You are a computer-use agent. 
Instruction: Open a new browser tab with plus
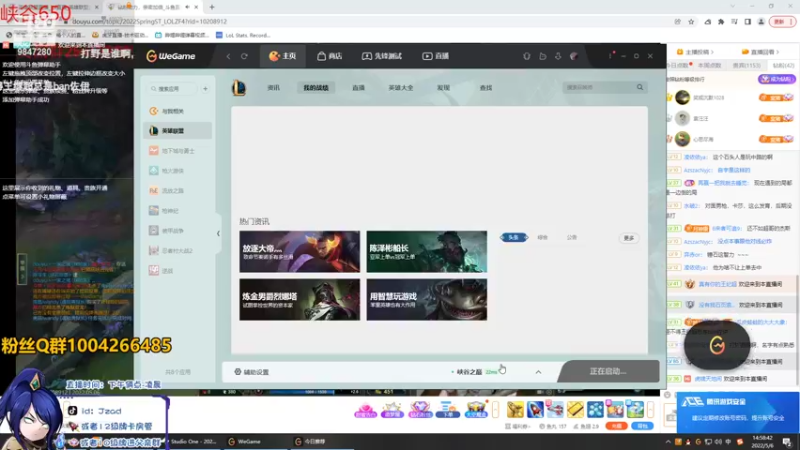[212, 7]
